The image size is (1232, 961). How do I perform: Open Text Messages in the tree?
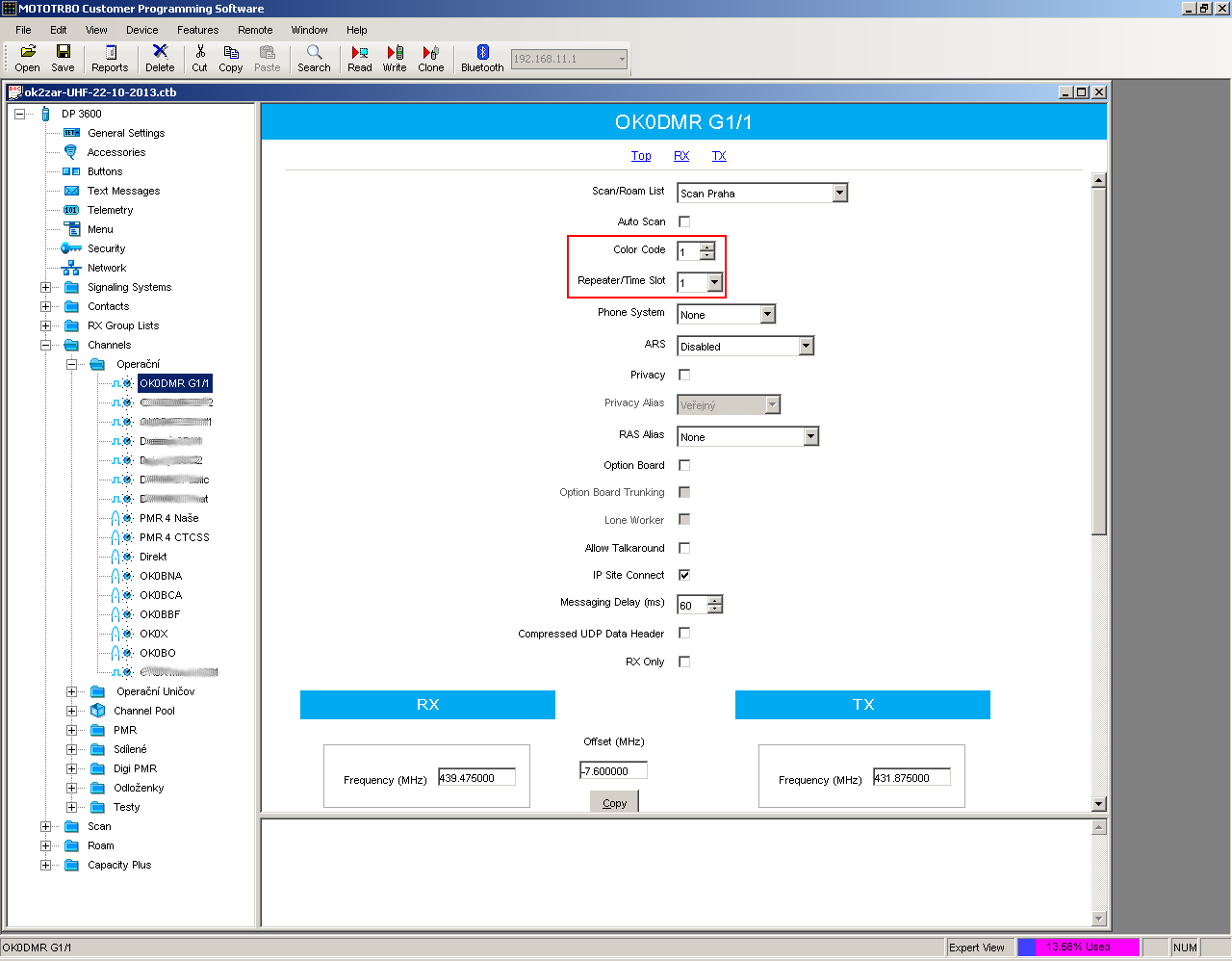tap(123, 191)
